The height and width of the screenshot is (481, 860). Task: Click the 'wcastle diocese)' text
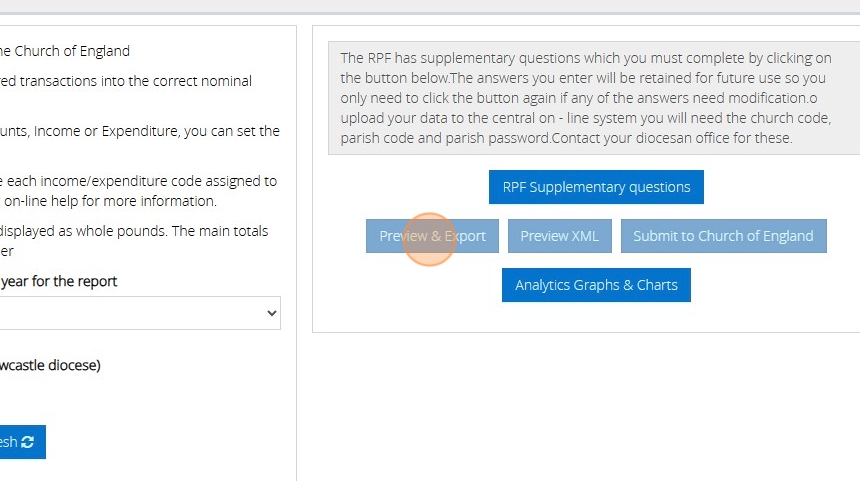pyautogui.click(x=50, y=365)
